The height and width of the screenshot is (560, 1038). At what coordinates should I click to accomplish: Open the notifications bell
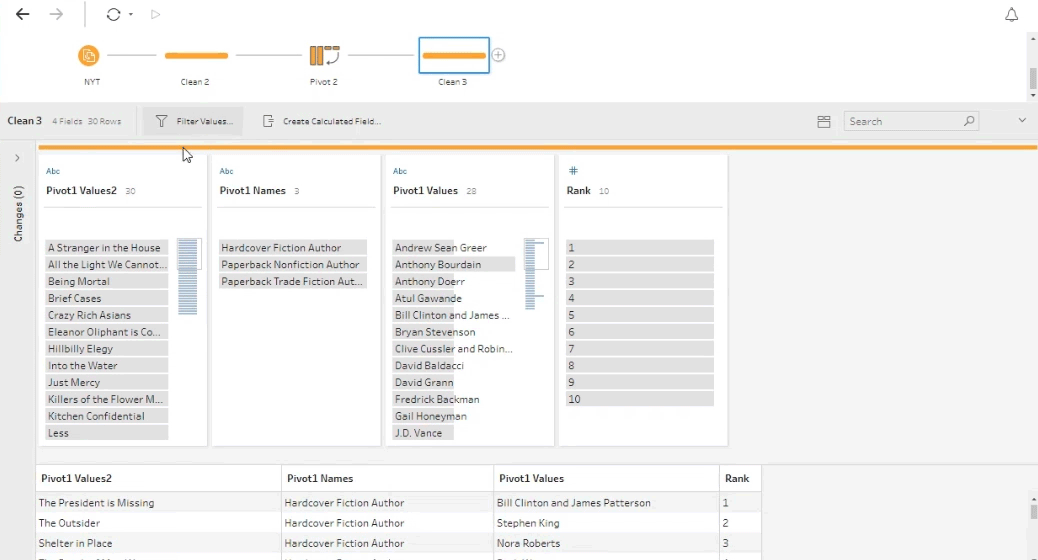(x=1011, y=15)
